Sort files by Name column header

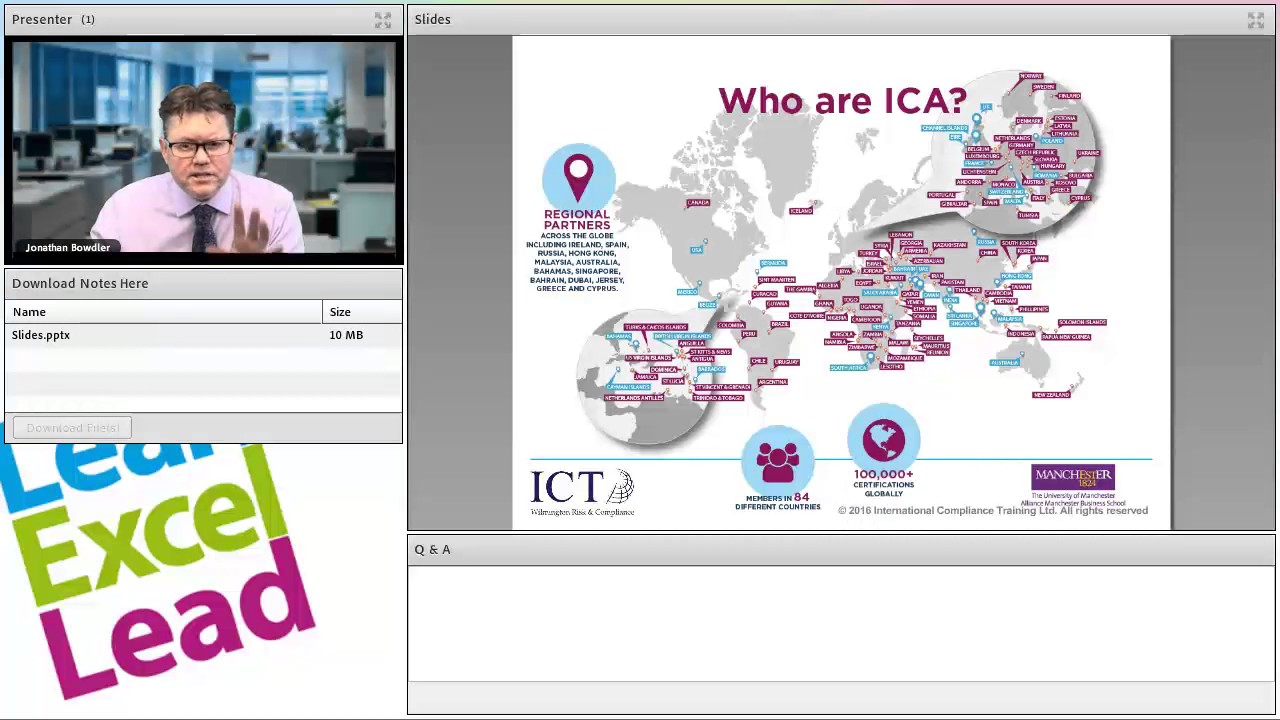coord(164,312)
